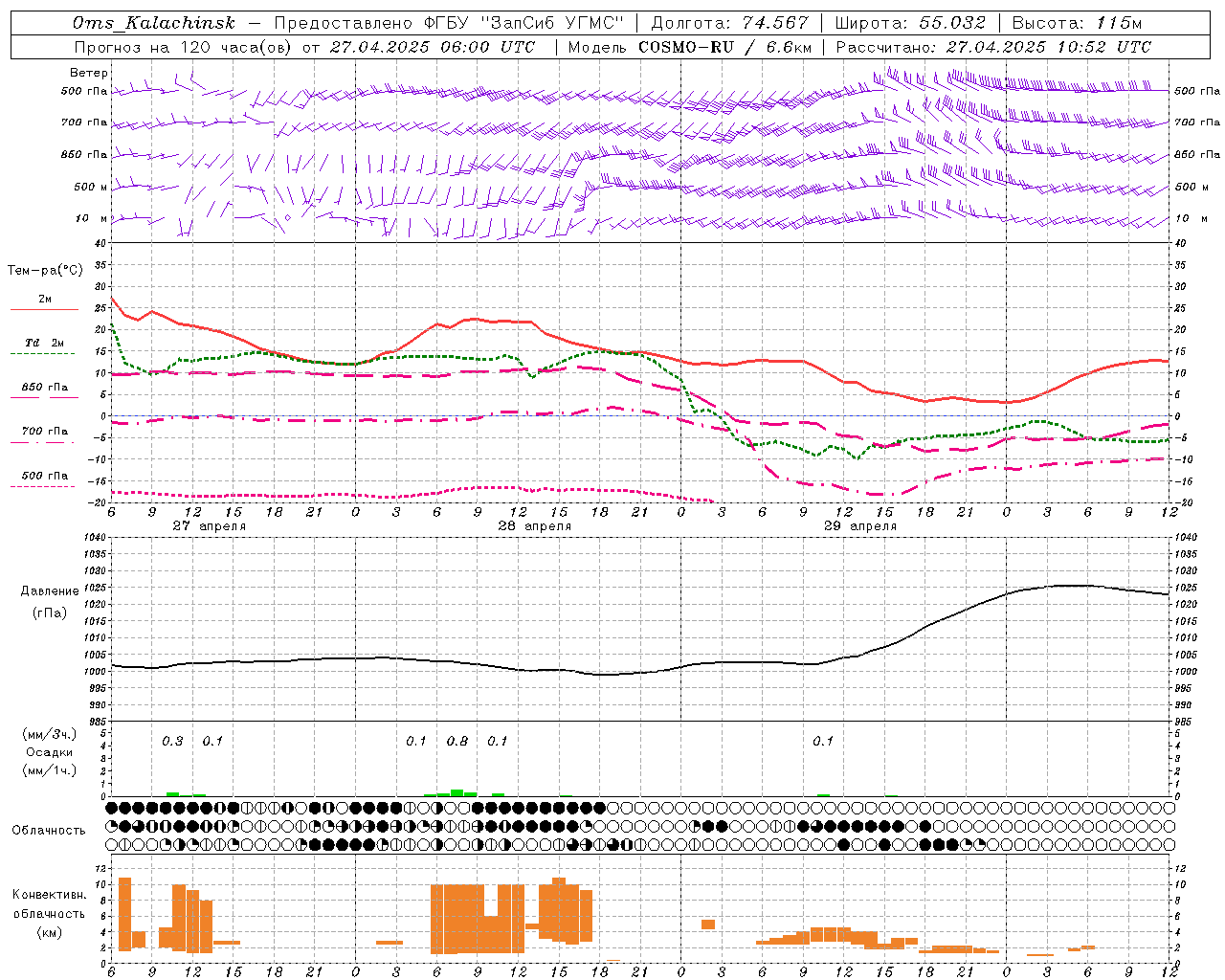Click the Тем-ра(°C) temperature axis title

click(45, 271)
